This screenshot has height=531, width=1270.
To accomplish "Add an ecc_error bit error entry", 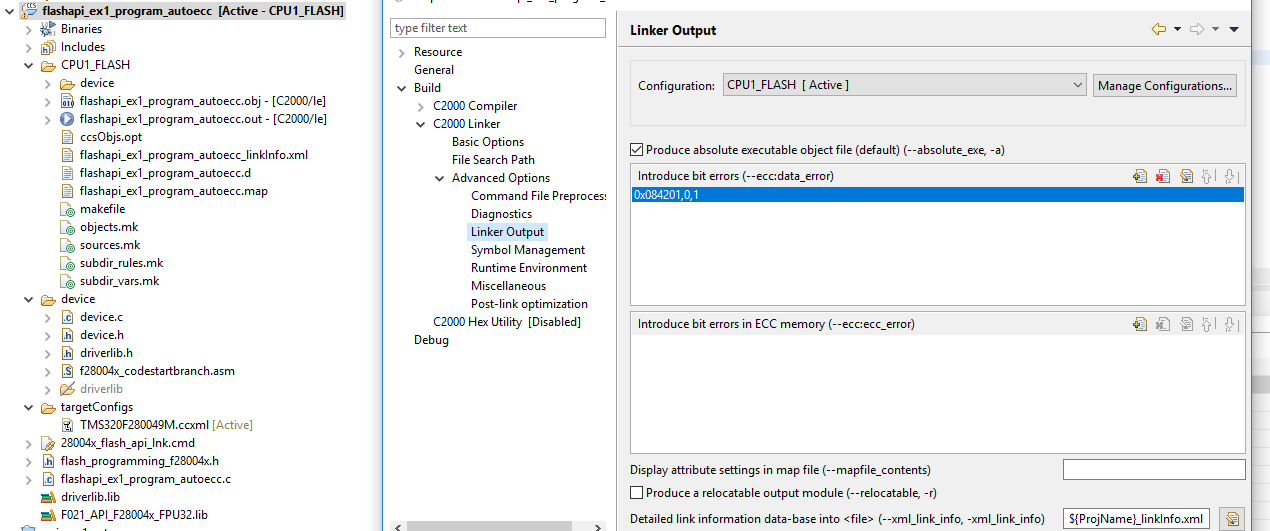I will 1140,324.
